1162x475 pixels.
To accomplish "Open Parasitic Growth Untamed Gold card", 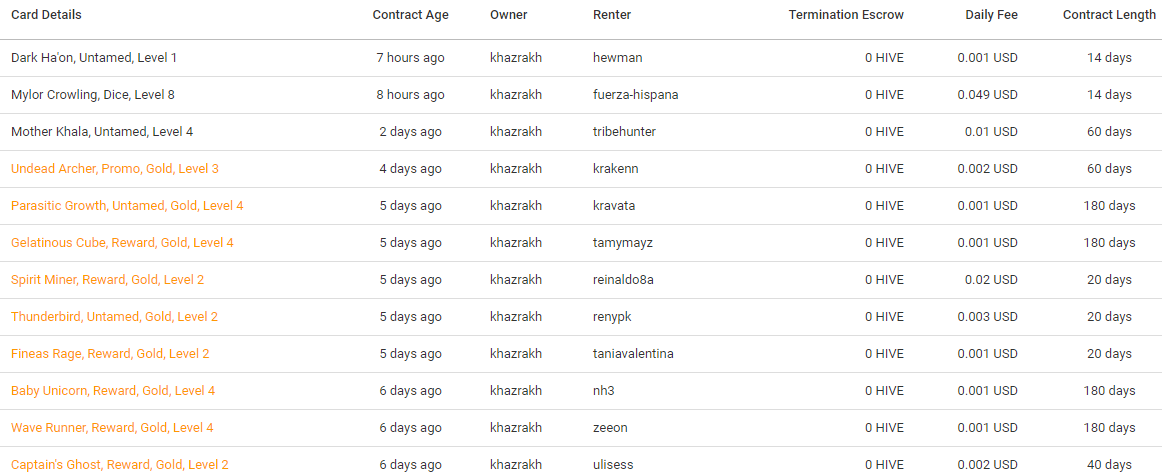I will click(x=127, y=206).
